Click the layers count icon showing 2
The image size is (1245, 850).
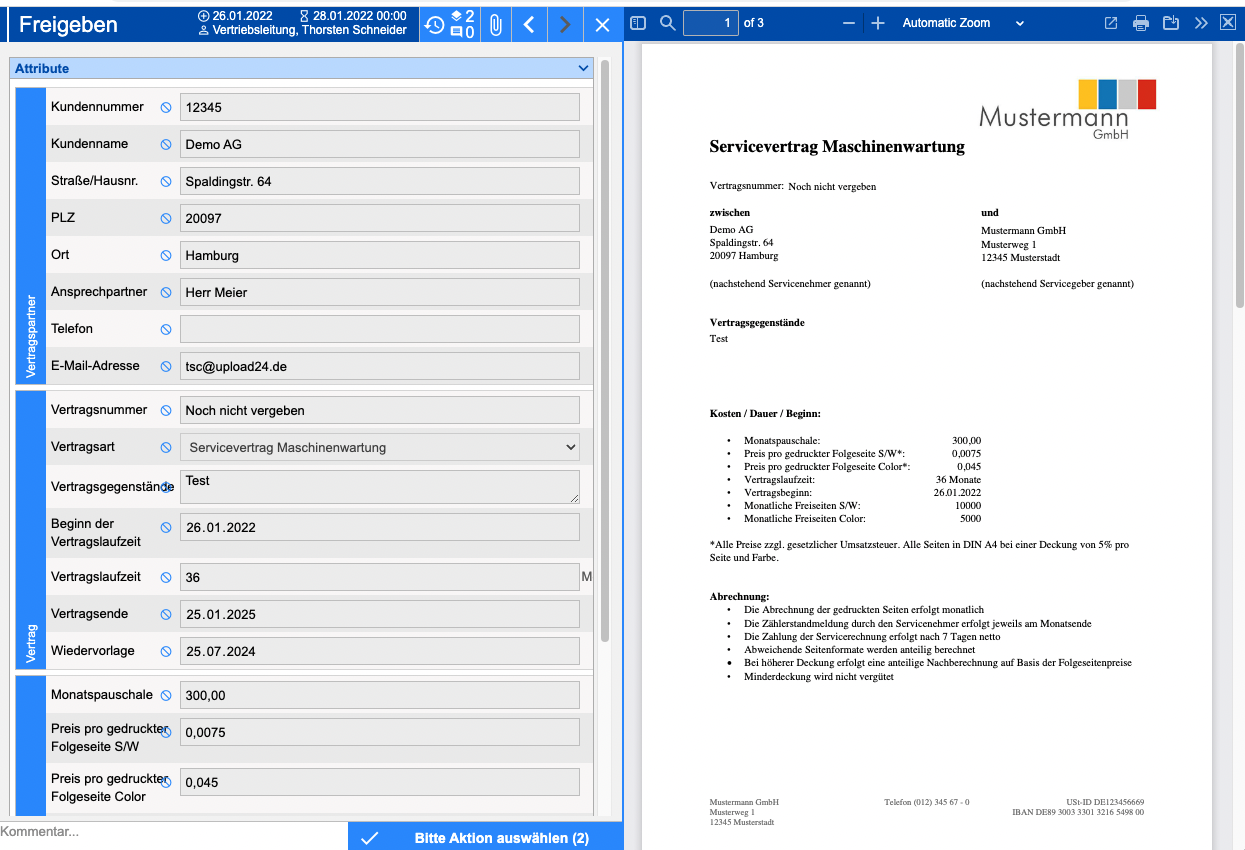click(462, 16)
